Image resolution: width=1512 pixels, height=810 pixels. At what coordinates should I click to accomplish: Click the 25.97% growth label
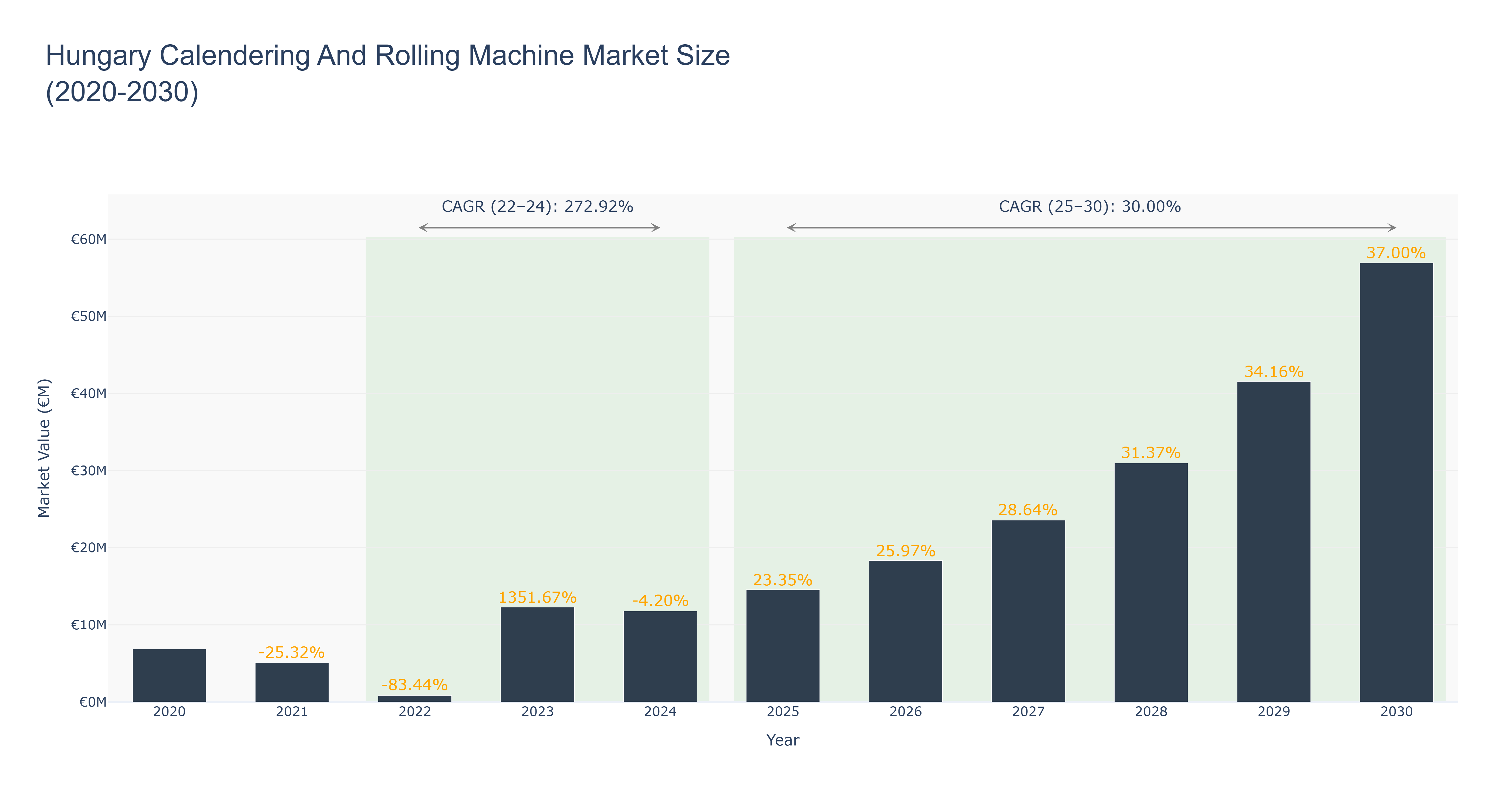click(x=905, y=551)
